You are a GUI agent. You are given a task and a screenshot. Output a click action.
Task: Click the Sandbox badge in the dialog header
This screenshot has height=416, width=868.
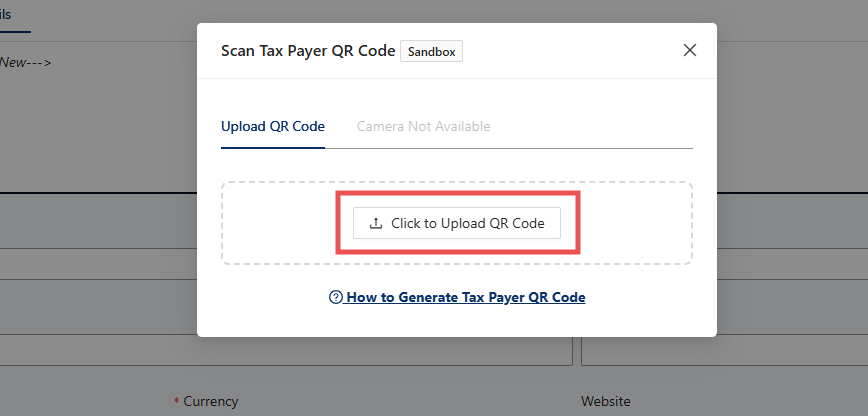click(431, 51)
